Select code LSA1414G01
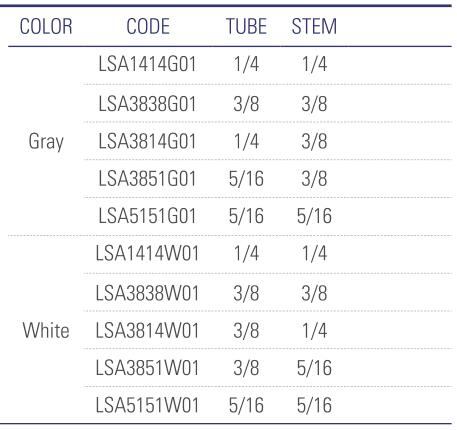Viewport: 457px width, 430px height. click(x=147, y=64)
